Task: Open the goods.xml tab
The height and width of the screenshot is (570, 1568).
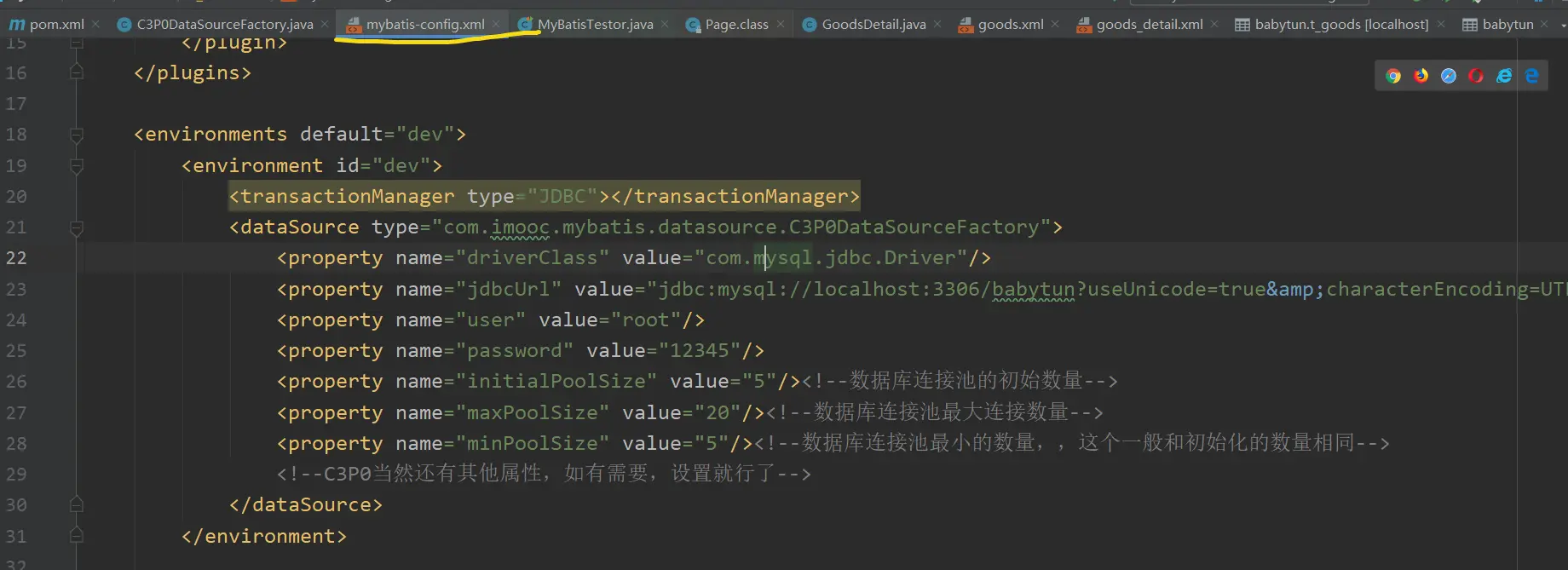Action: coord(1000,25)
